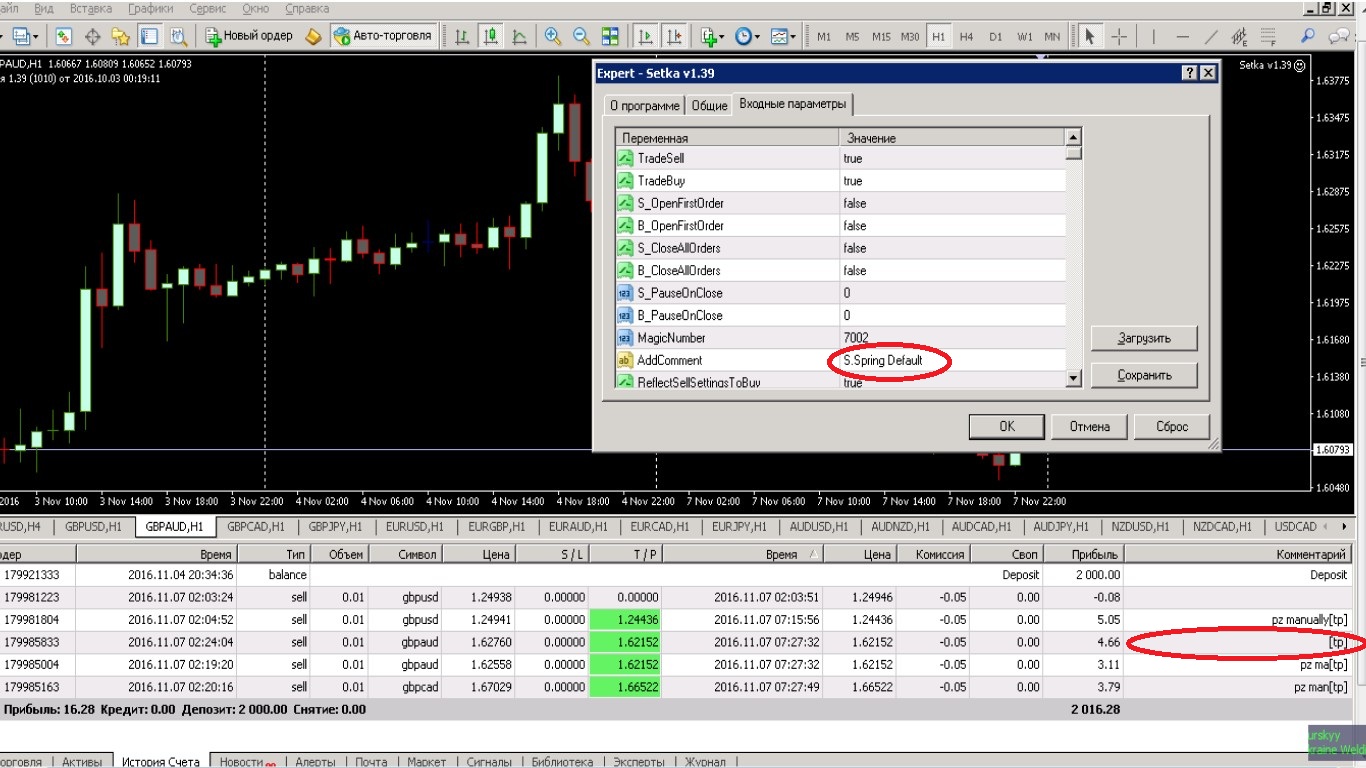
Task: Click the Загрузить button
Action: point(1144,338)
